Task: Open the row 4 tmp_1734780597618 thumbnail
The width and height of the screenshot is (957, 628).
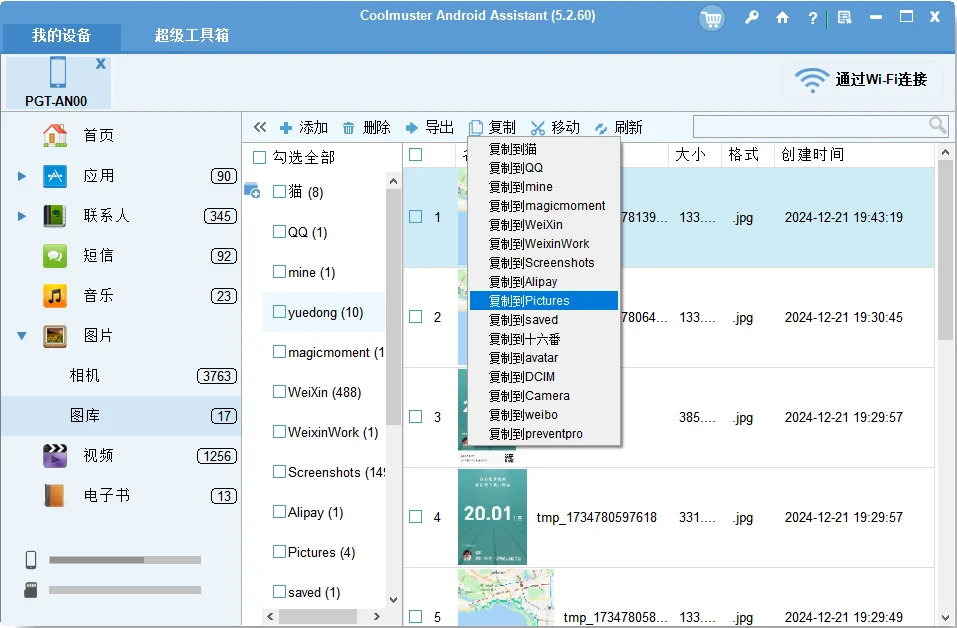Action: tap(493, 517)
